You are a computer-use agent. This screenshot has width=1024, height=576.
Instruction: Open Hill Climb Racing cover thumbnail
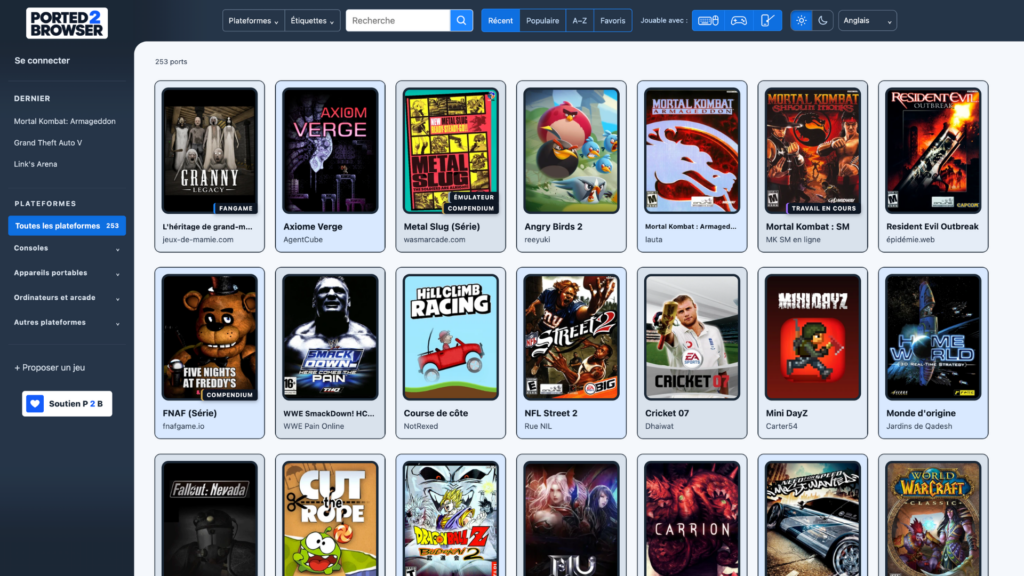pyautogui.click(x=451, y=337)
